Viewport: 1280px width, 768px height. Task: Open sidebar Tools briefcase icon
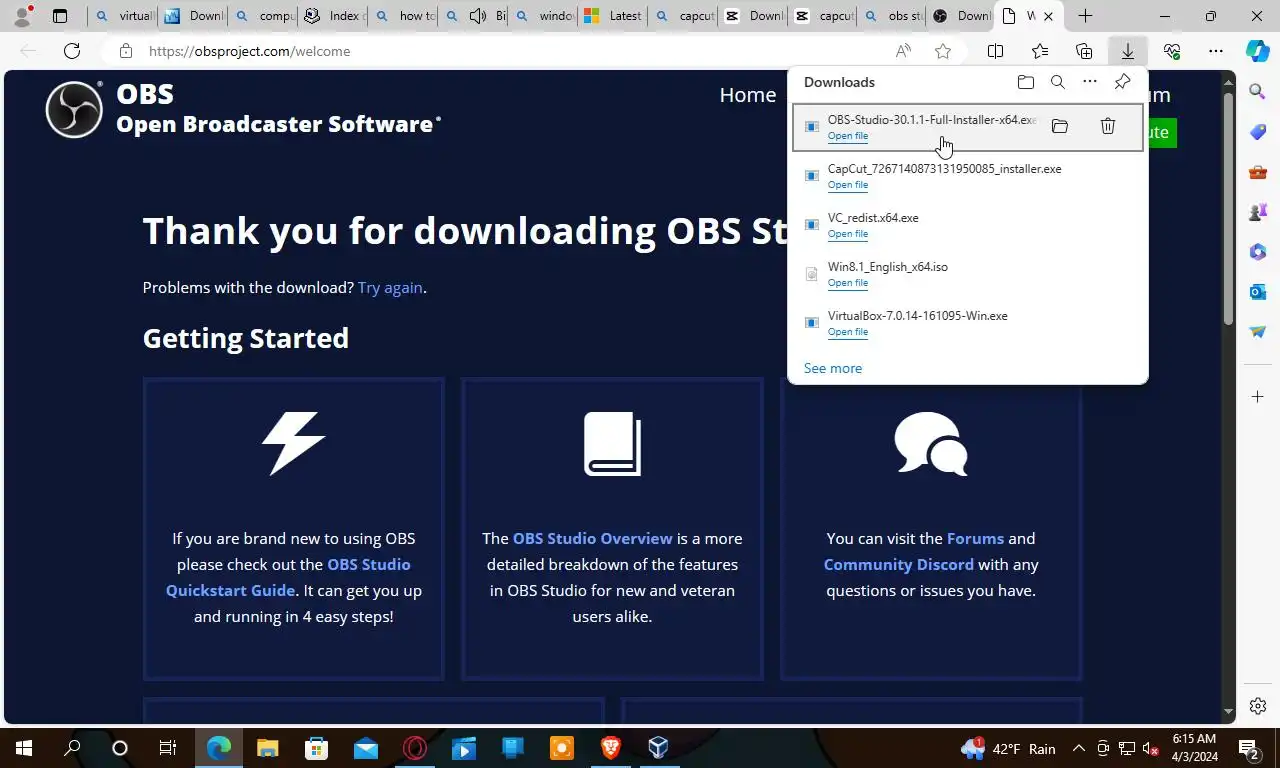(1257, 172)
